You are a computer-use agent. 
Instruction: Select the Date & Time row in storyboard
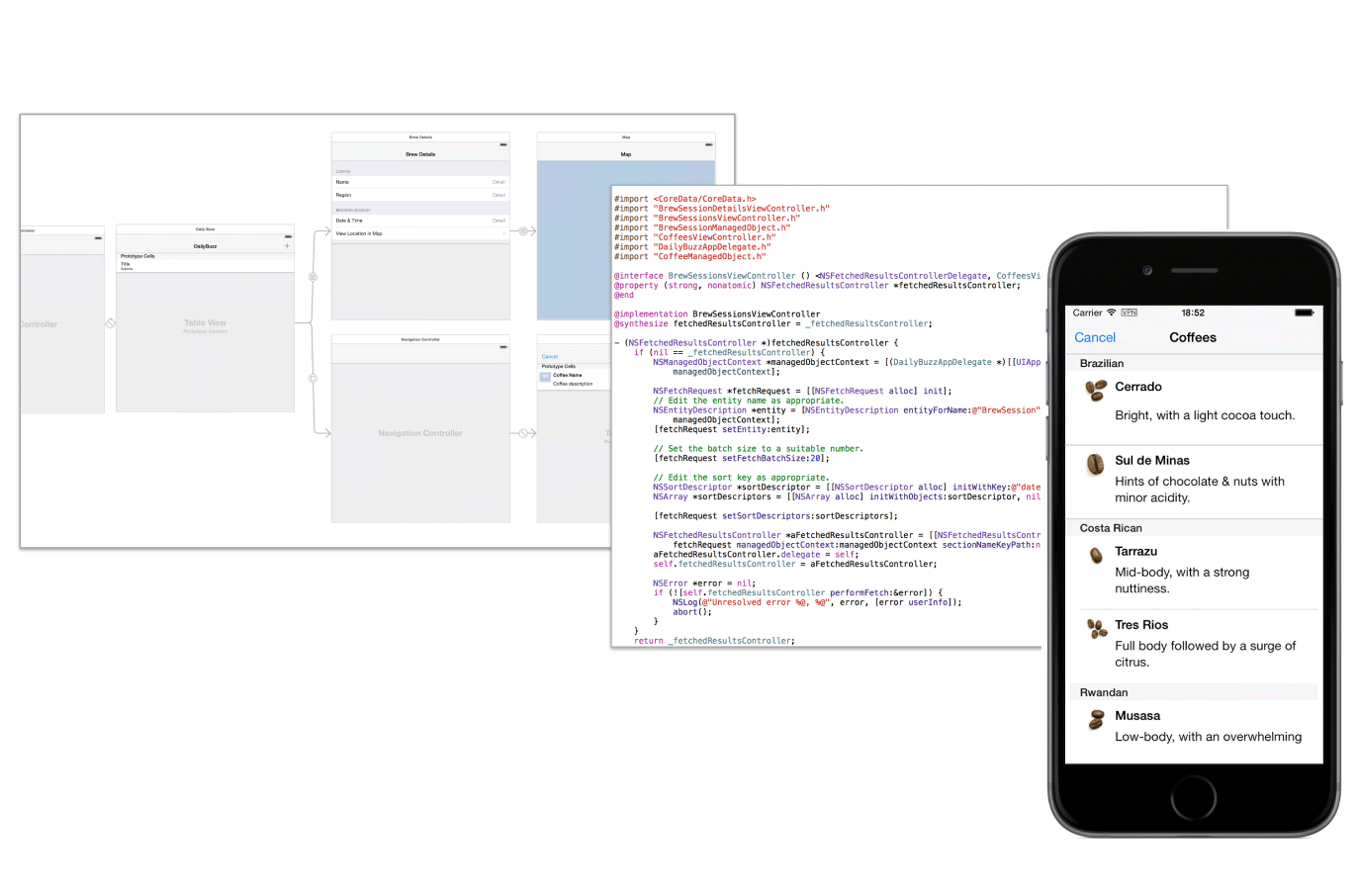point(420,221)
